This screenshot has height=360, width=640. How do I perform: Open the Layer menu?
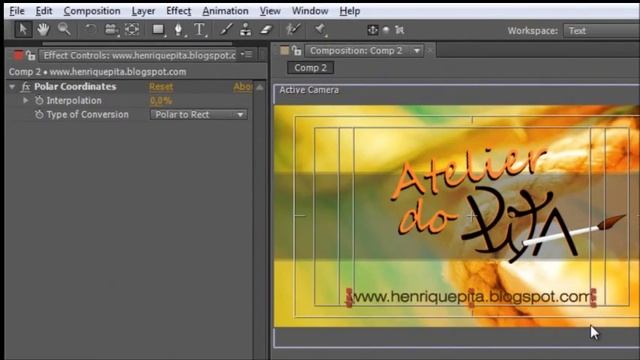click(143, 11)
